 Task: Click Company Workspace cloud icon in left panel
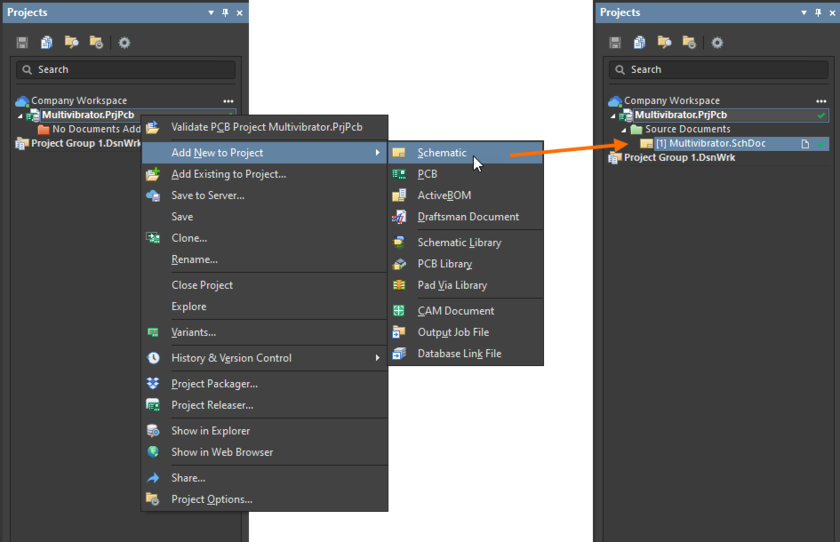point(22,101)
